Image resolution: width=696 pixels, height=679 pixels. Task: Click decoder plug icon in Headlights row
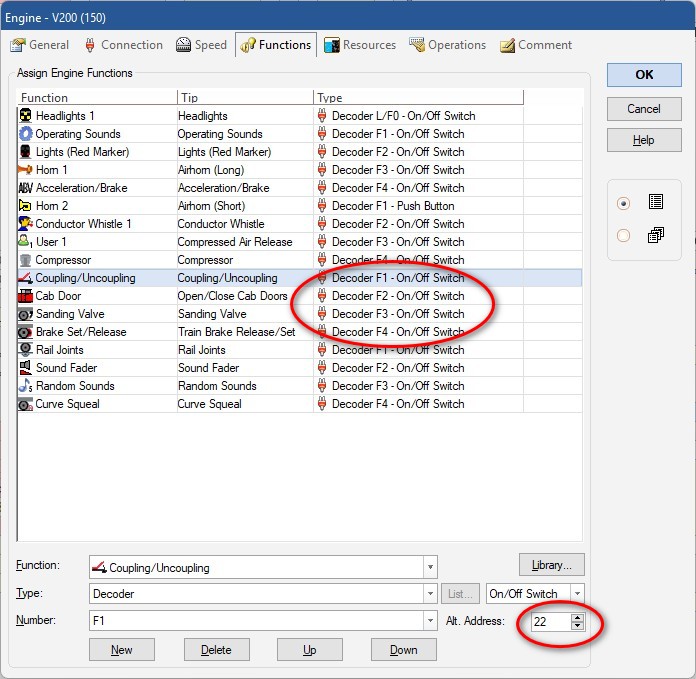[x=322, y=115]
